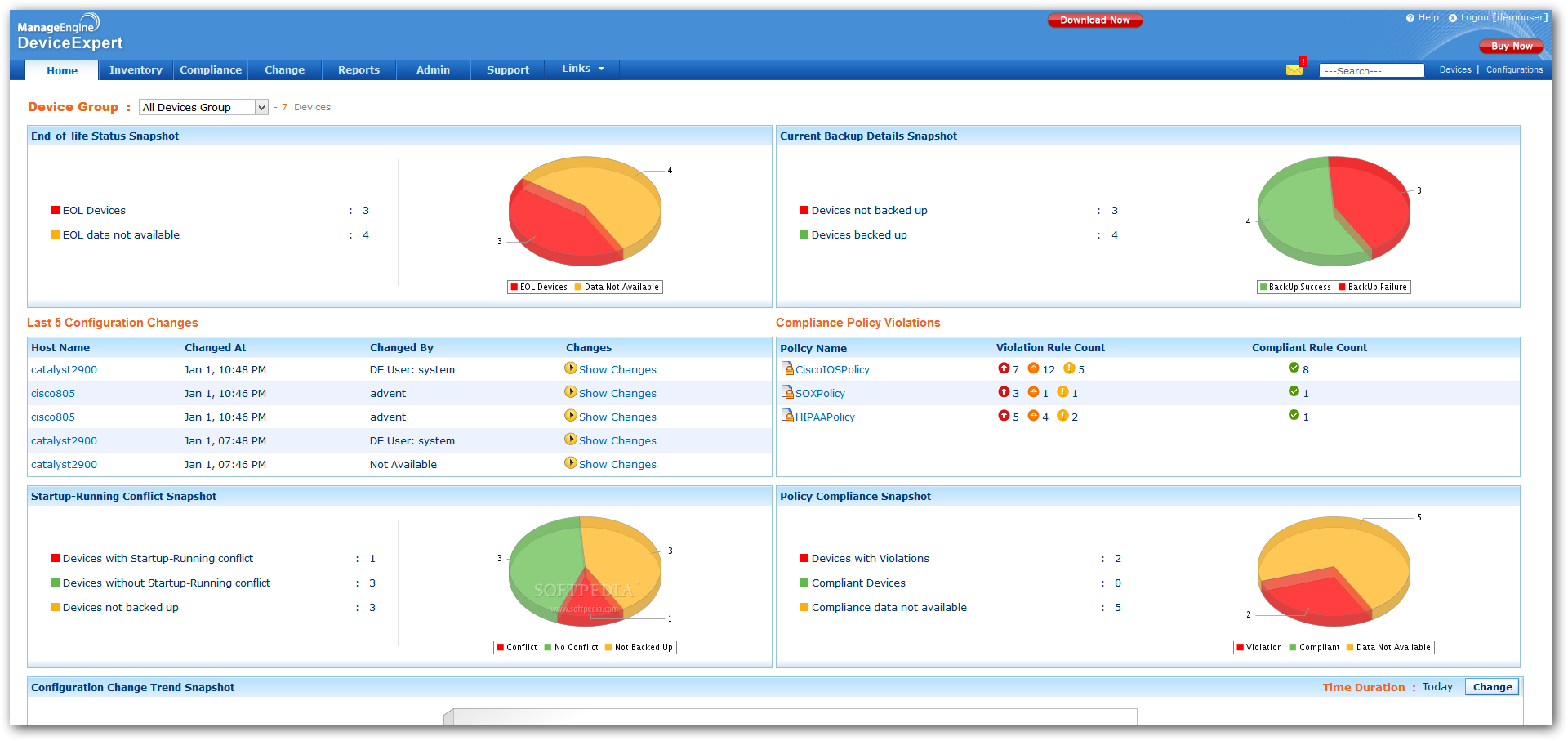Expand the Links menu dropdown
The image size is (1568, 741).
[583, 69]
